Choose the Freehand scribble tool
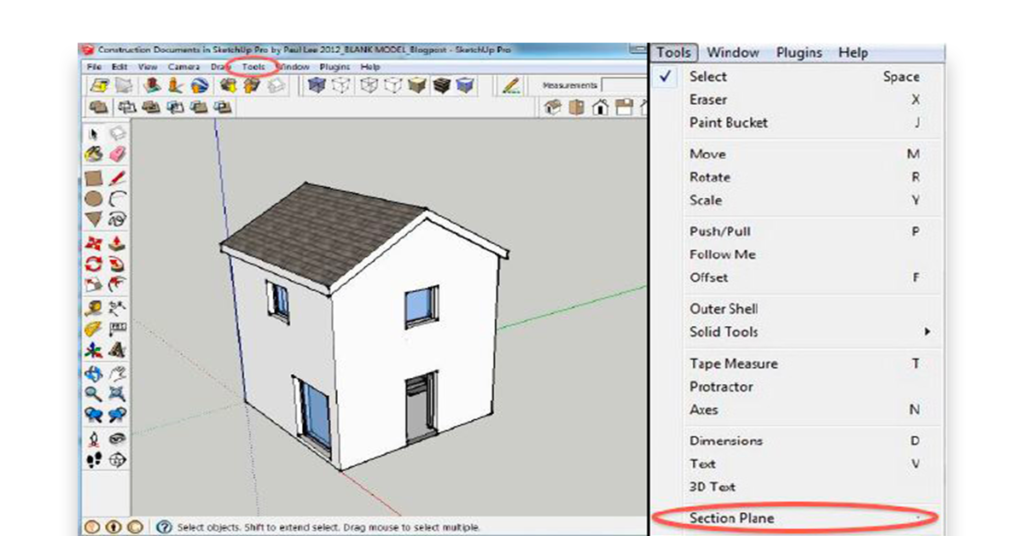Viewport: 1024px width, 536px height. tap(118, 219)
